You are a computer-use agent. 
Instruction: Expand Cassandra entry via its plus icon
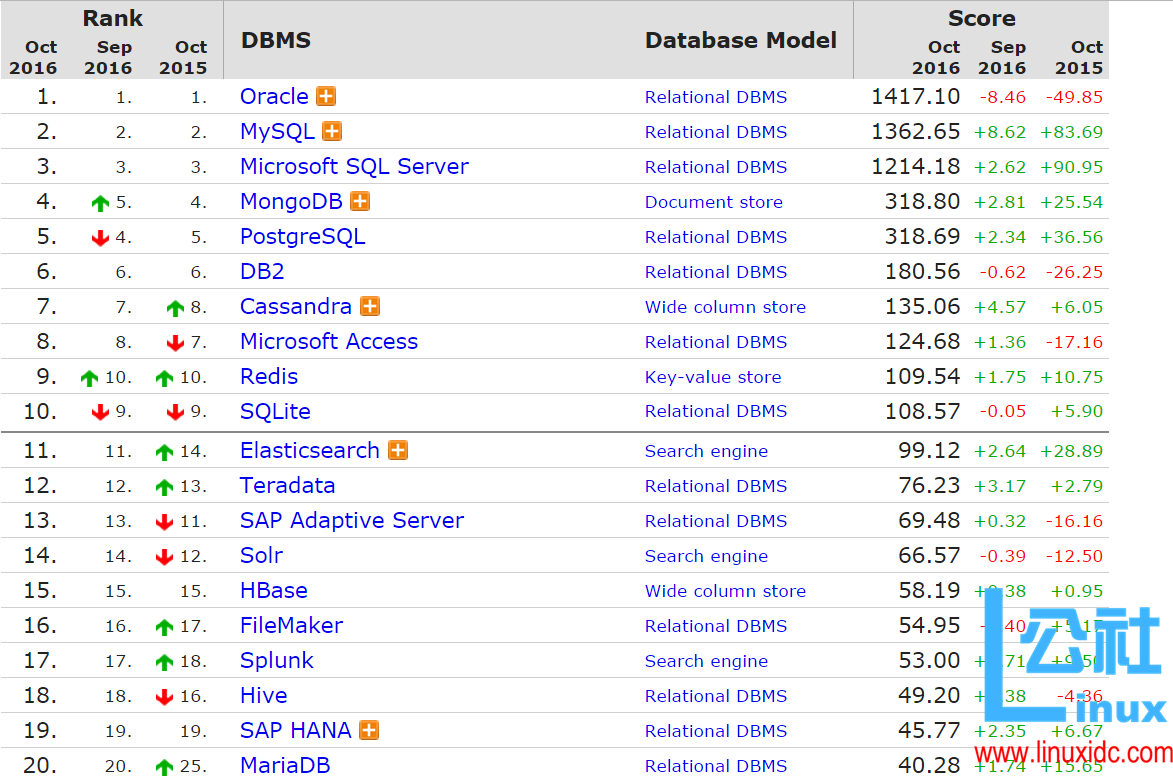point(370,306)
